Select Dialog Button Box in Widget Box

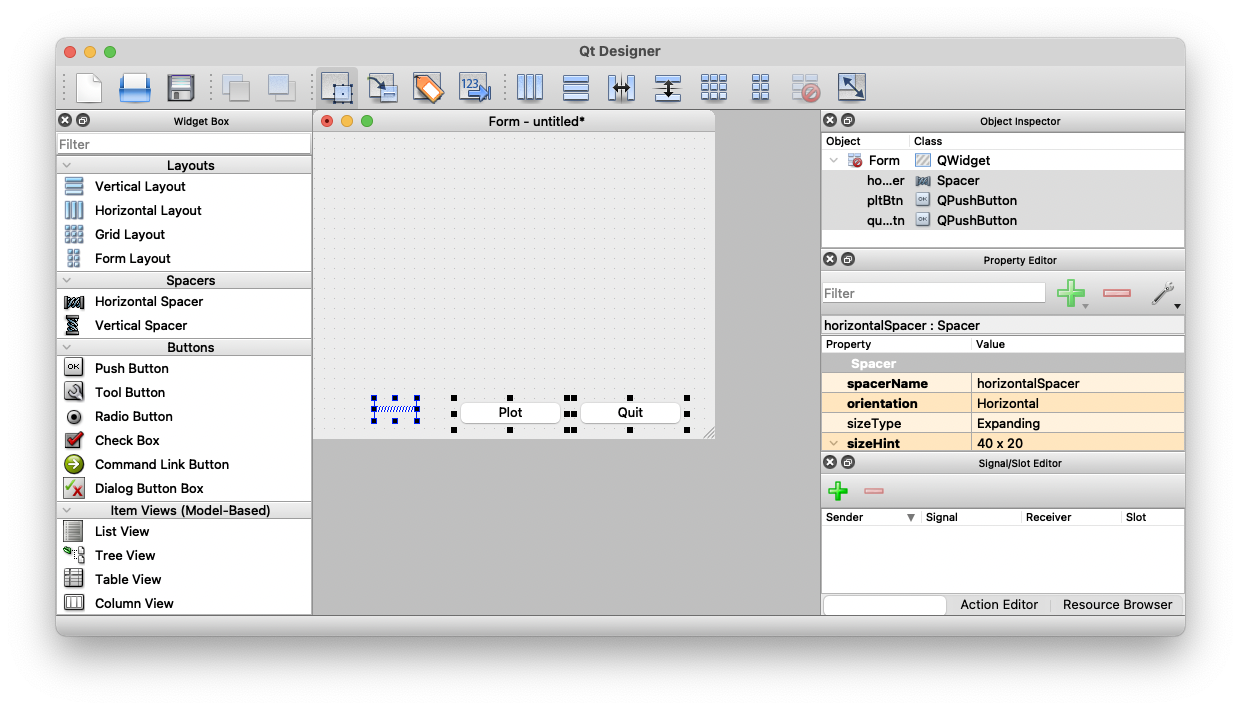pyautogui.click(x=149, y=488)
